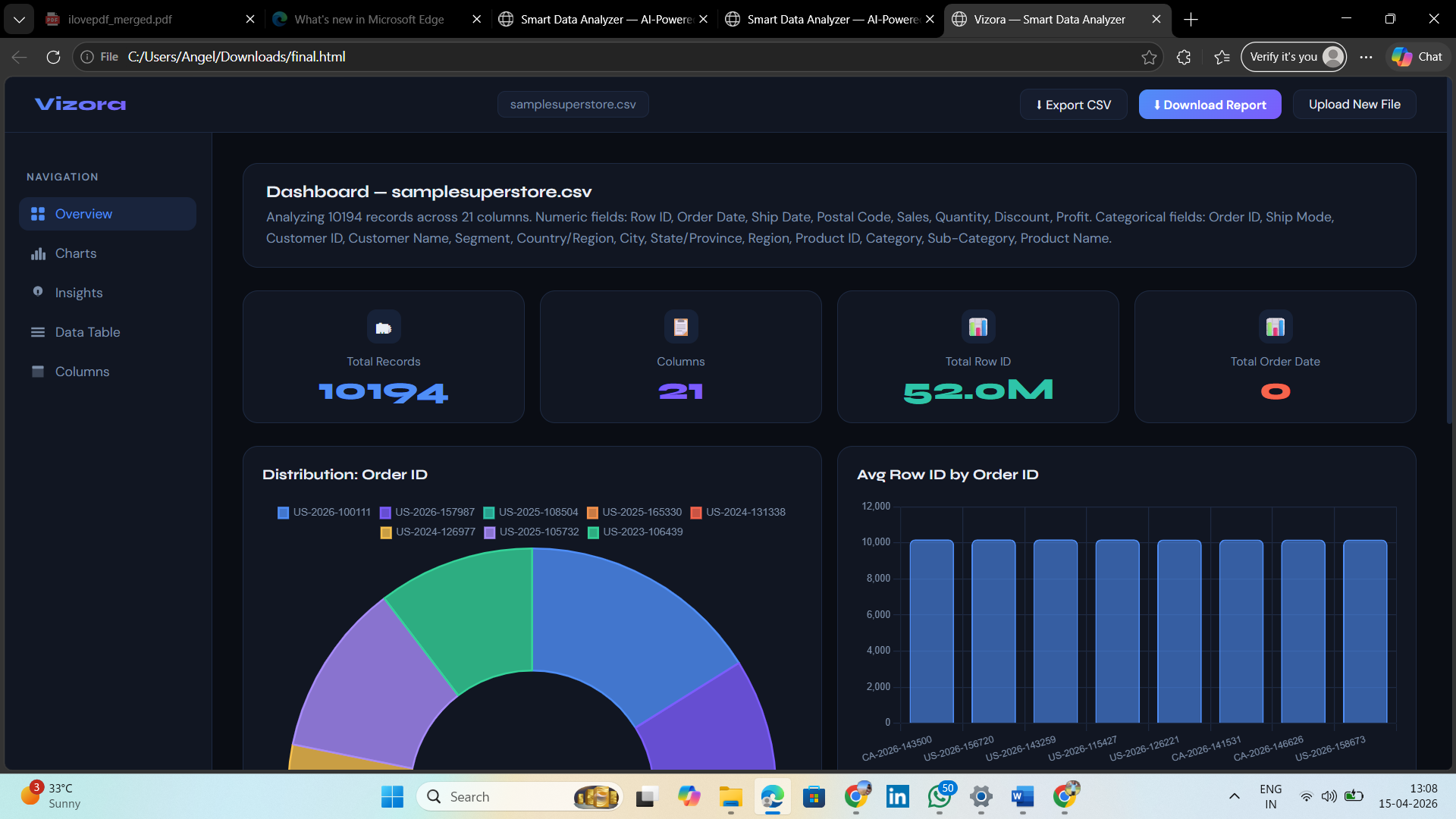Click Verify it's you profile button
Viewport: 1456px width, 819px height.
coord(1294,57)
